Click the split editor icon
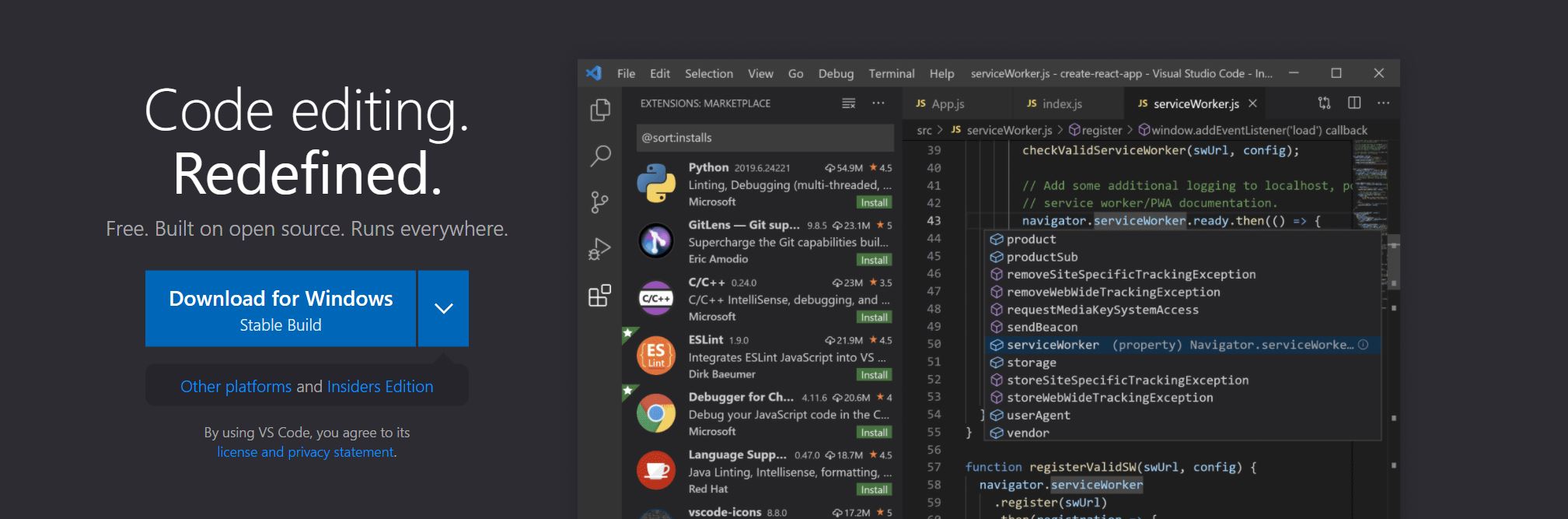The width and height of the screenshot is (1568, 519). click(1354, 103)
